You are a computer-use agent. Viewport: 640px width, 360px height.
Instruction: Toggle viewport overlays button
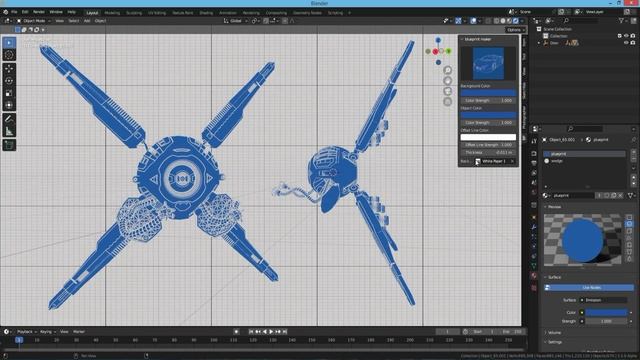pos(473,21)
